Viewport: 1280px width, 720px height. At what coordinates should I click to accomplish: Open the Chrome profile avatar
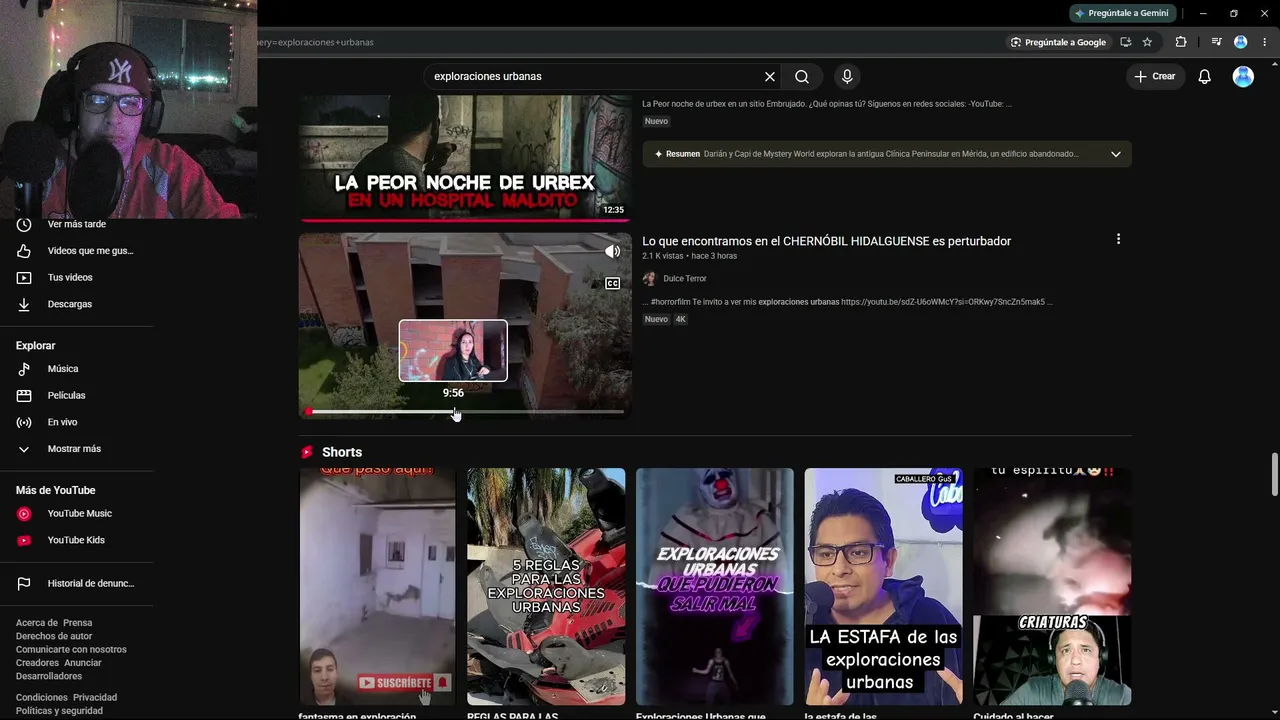pyautogui.click(x=1241, y=42)
